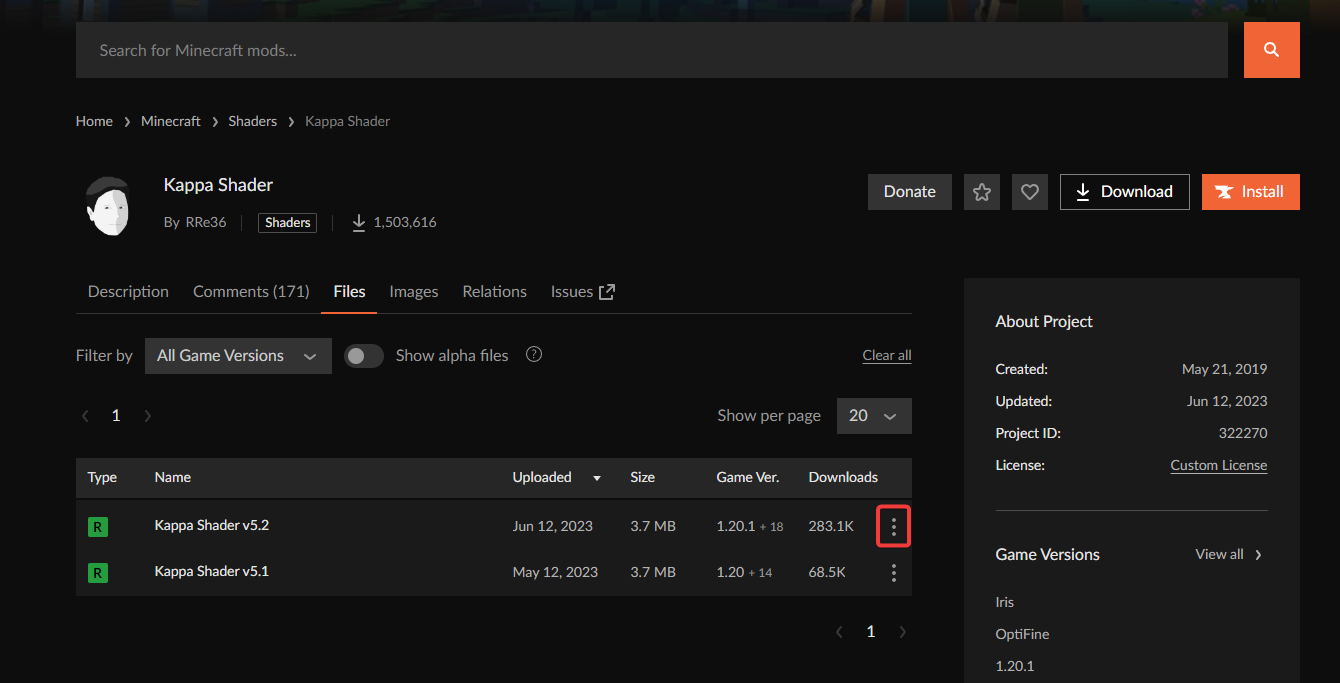Open the All Game Versions dropdown
This screenshot has width=1340, height=683.
tap(237, 355)
